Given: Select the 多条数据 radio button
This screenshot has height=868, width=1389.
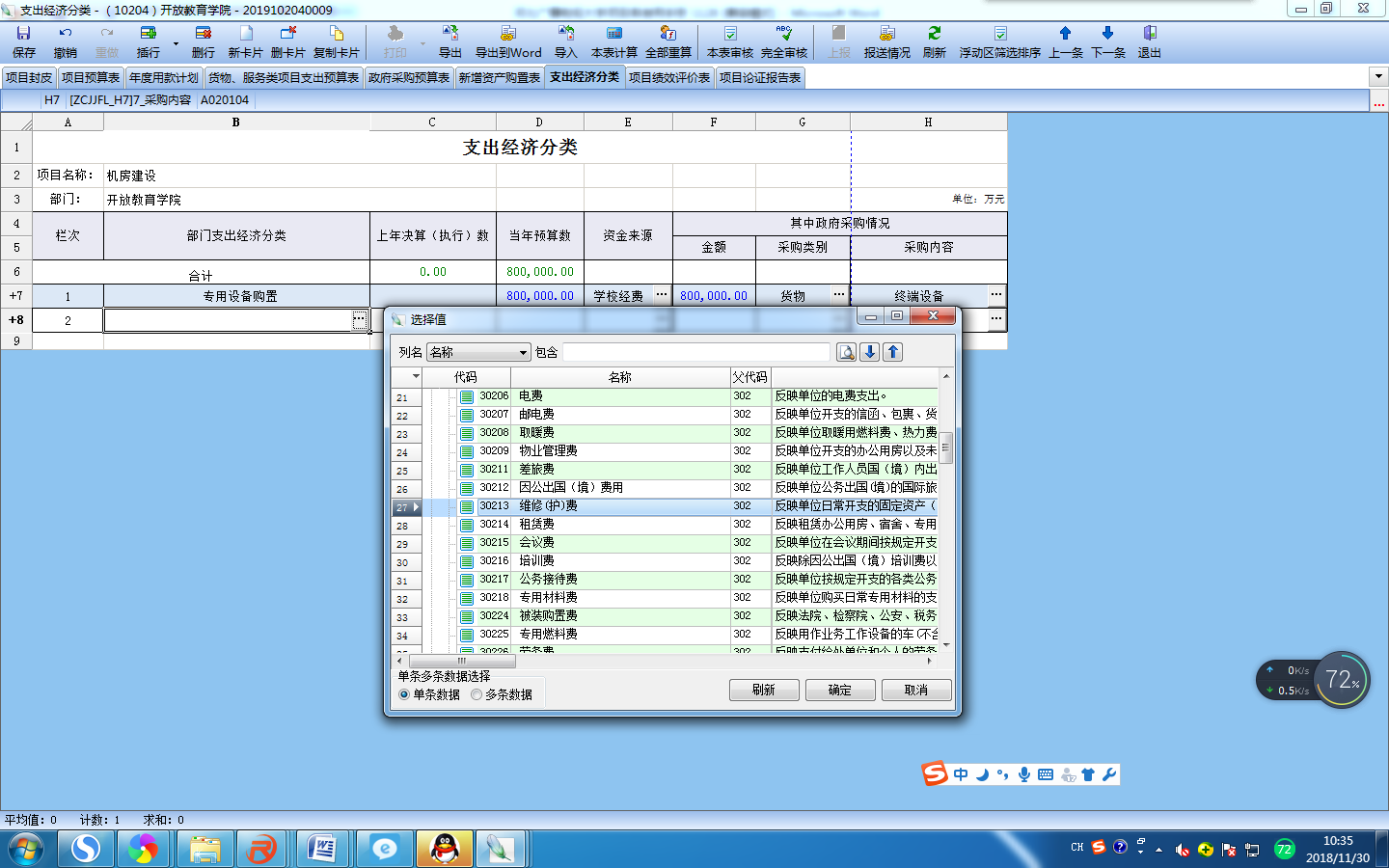Looking at the screenshot, I should pos(477,694).
